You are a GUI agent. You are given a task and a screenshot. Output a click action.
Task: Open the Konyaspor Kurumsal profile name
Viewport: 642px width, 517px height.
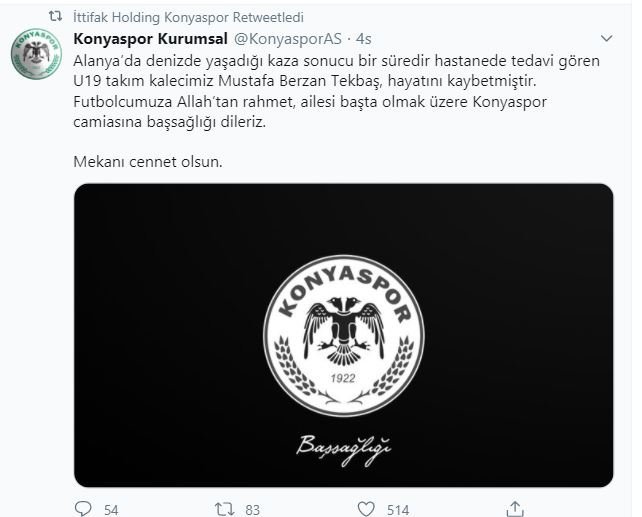[150, 39]
